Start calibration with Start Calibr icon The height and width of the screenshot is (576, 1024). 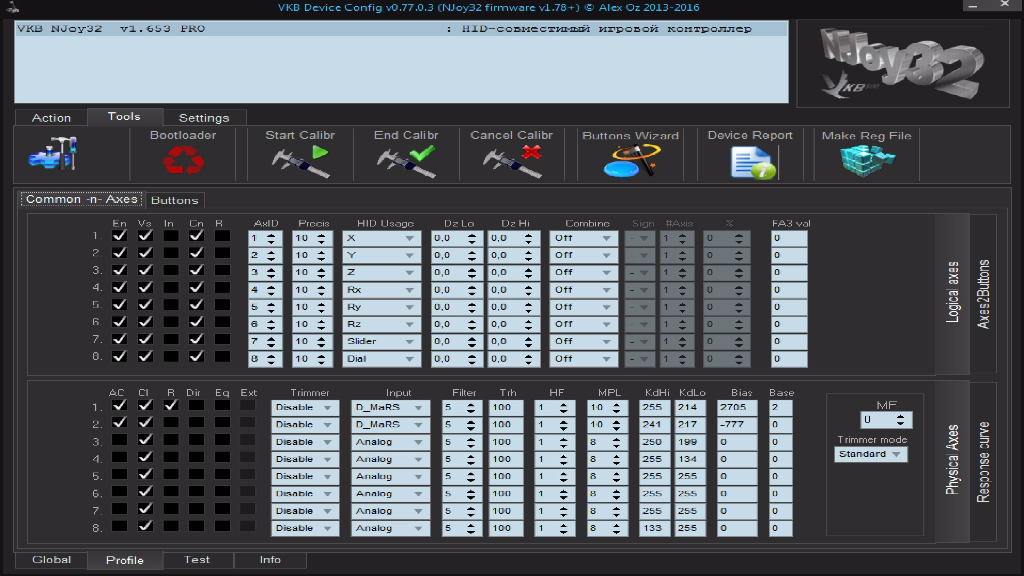coord(300,161)
